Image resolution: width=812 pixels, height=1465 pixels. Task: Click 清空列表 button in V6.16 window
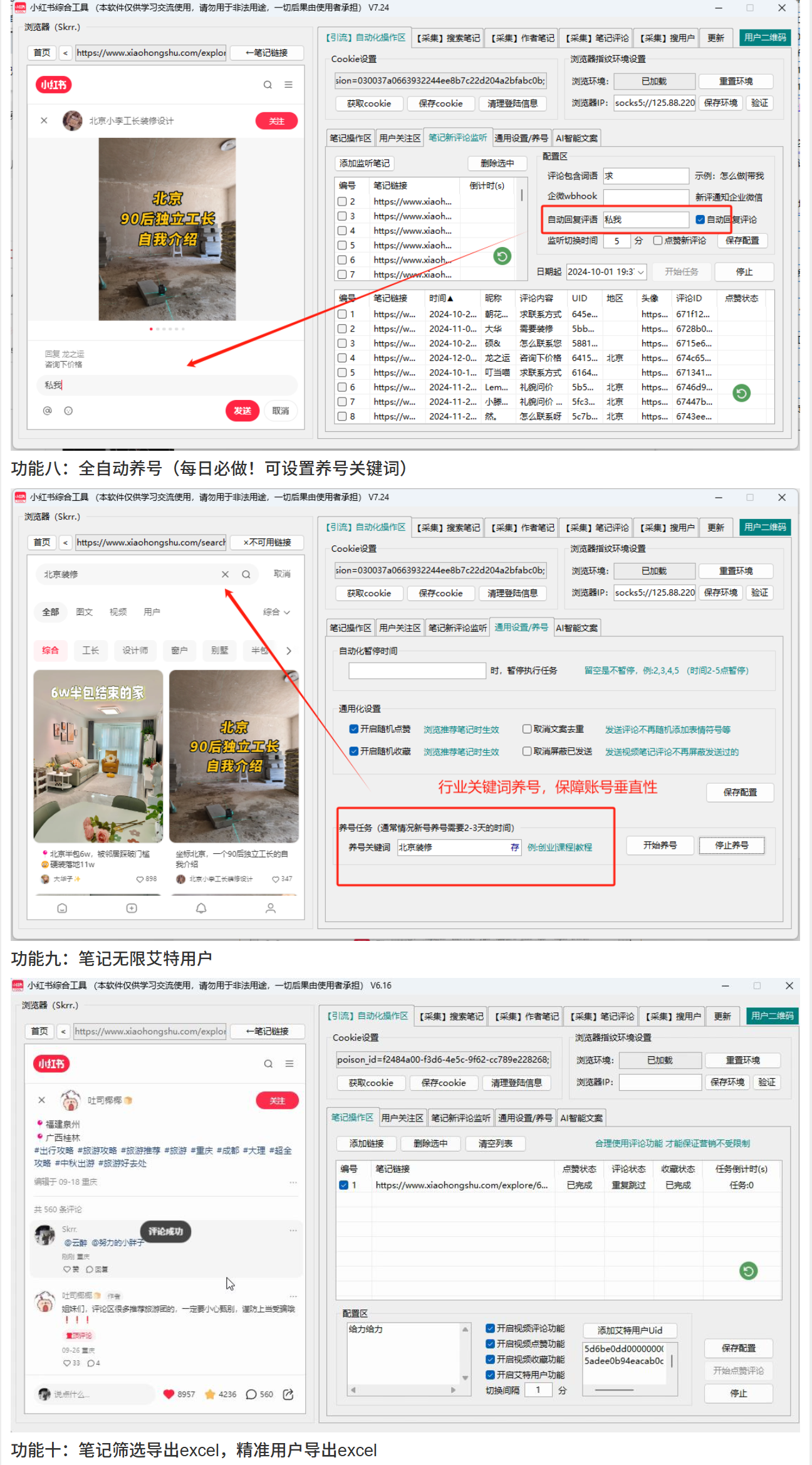(495, 1143)
